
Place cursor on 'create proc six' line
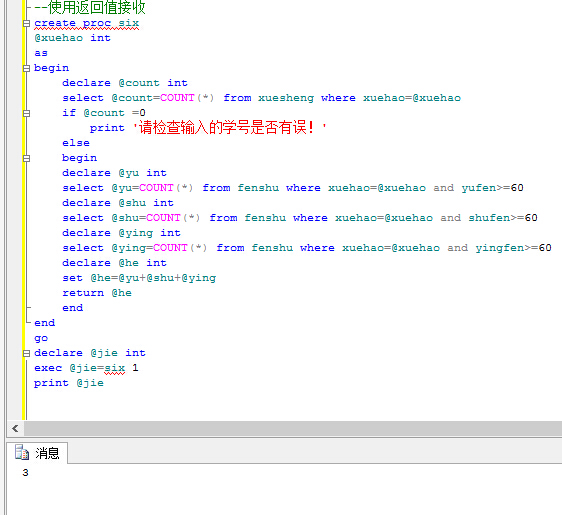coord(86,23)
